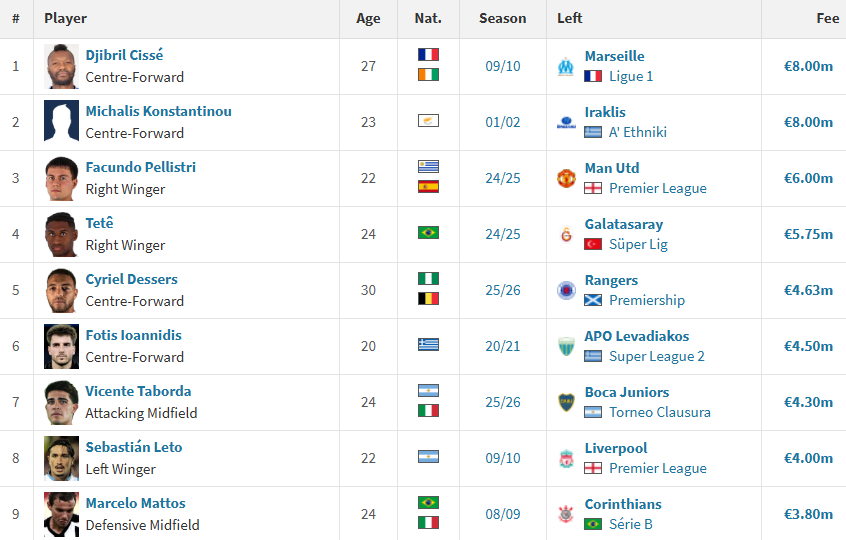The width and height of the screenshot is (846, 540).
Task: Sort by the Season column header
Action: [502, 18]
